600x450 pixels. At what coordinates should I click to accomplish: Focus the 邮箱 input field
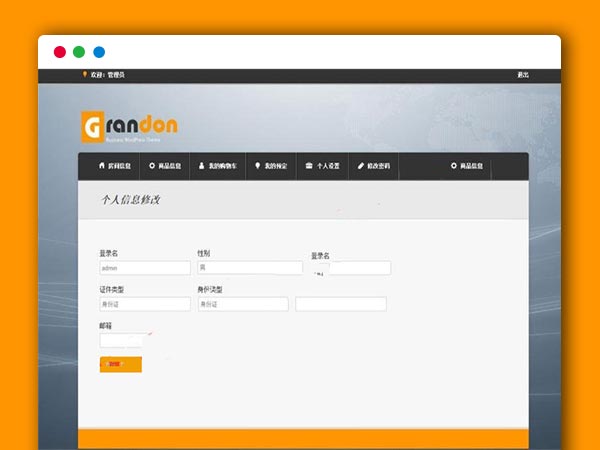coord(122,340)
